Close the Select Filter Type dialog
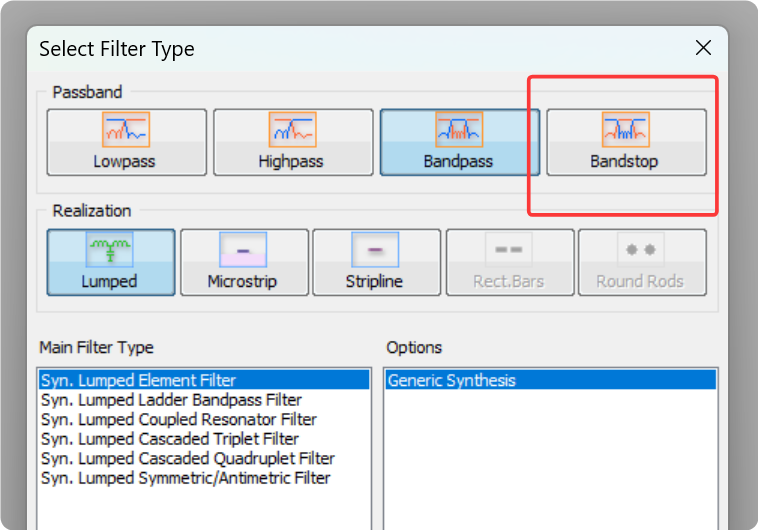 (703, 48)
